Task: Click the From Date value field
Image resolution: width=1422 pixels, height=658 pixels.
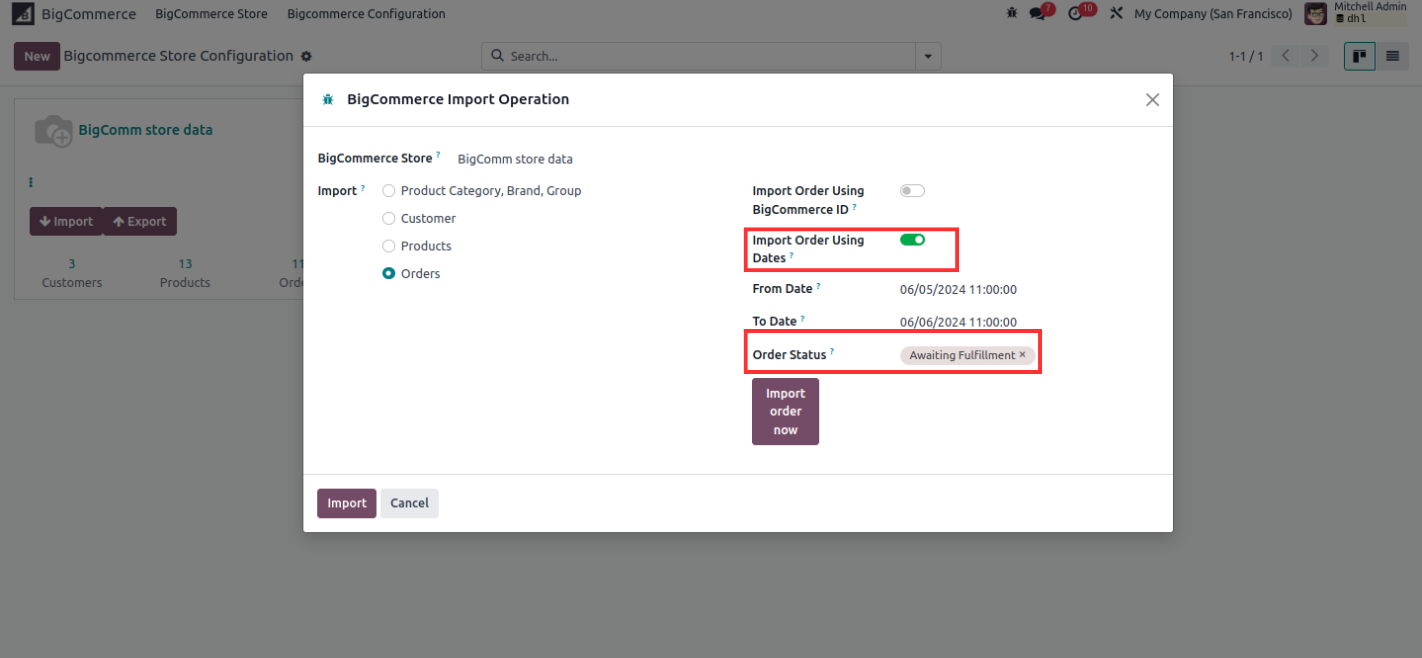Action: click(x=958, y=290)
